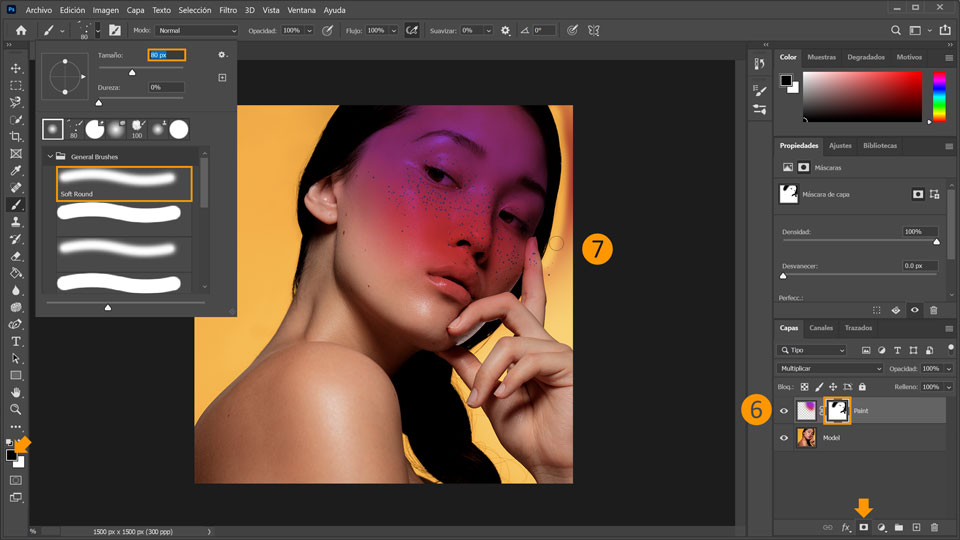Hide the Model layer with eye icon

click(x=784, y=438)
